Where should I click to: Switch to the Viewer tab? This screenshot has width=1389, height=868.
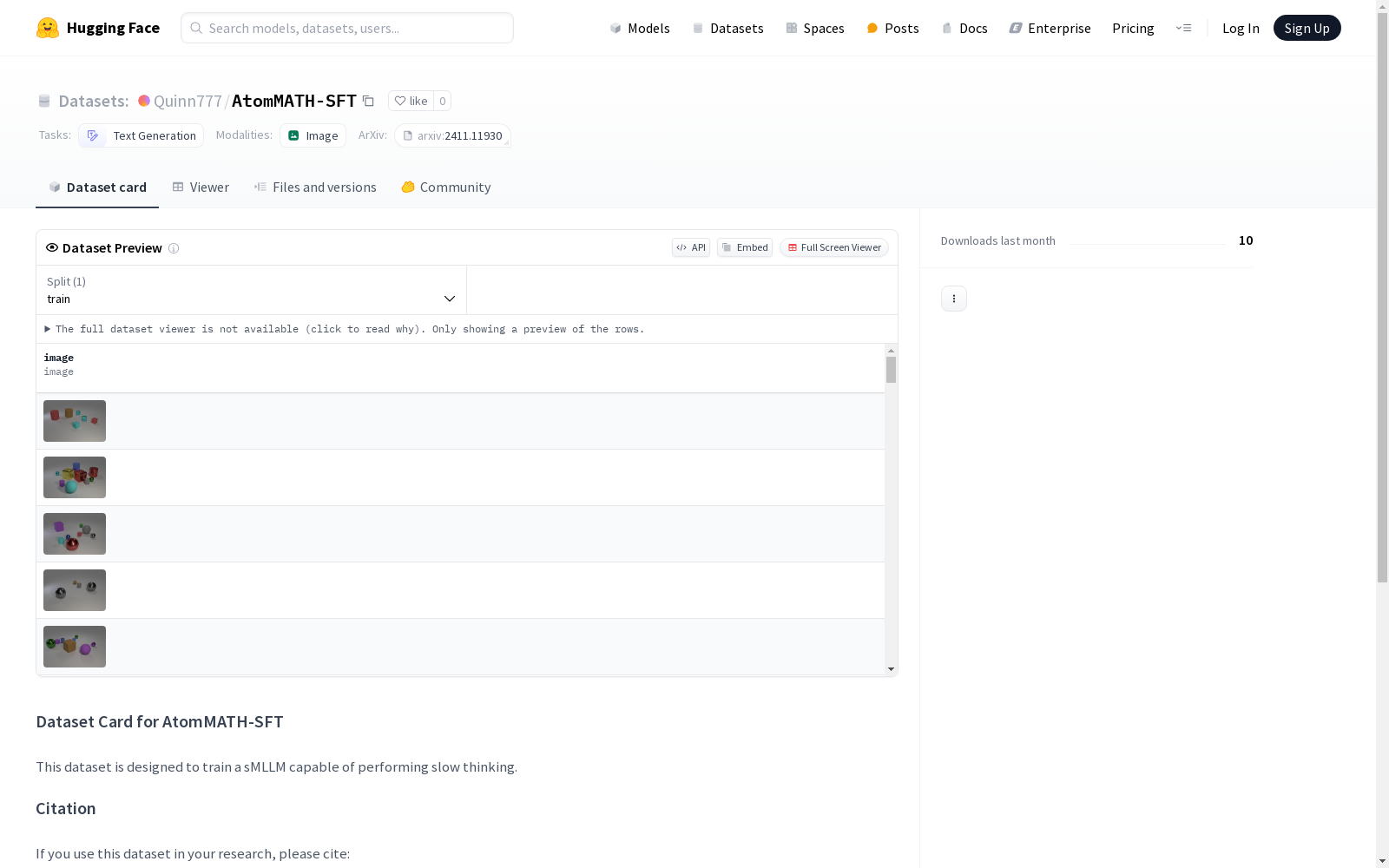(201, 187)
